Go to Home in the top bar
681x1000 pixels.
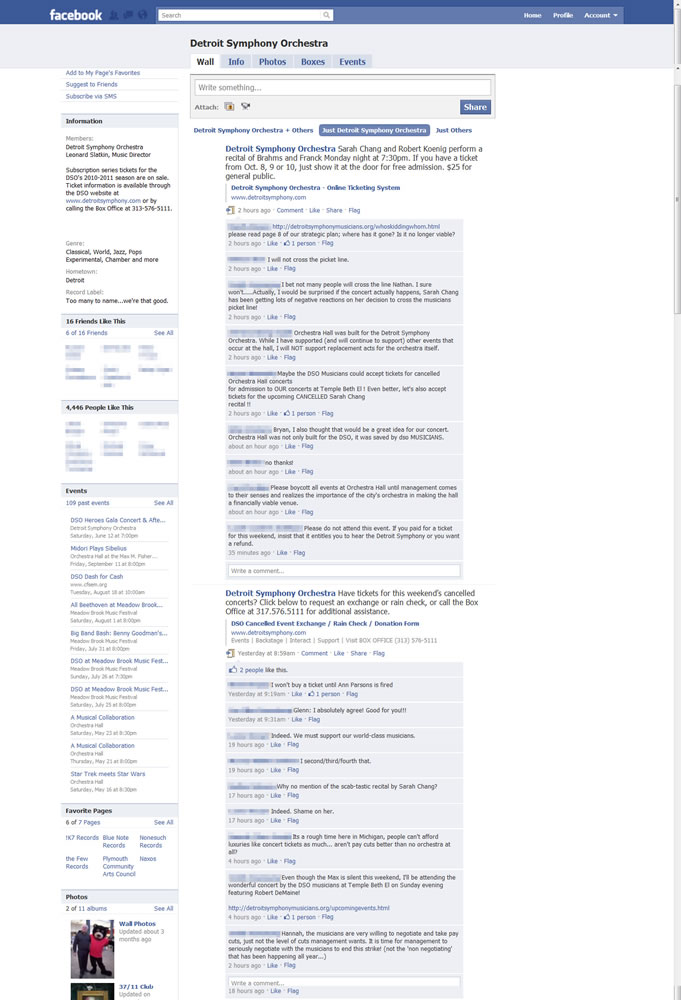point(532,15)
